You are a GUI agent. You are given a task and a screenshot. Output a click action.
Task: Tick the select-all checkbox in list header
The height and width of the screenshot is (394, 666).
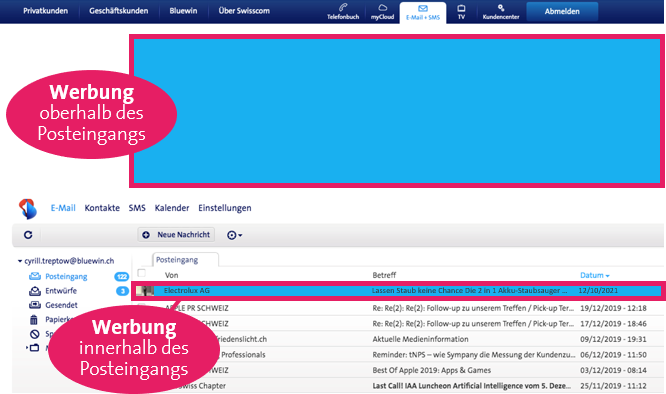point(142,273)
